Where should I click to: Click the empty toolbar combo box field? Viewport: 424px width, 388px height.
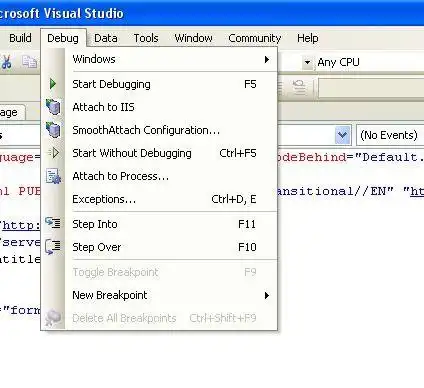click(x=371, y=88)
